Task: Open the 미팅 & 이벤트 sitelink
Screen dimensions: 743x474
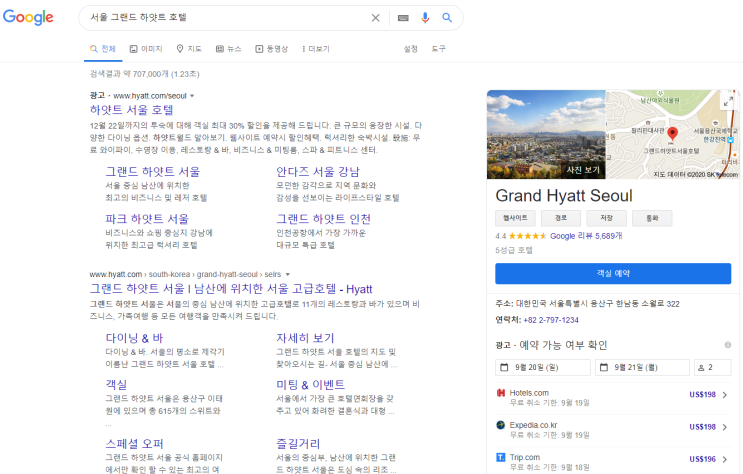Action: [310, 384]
